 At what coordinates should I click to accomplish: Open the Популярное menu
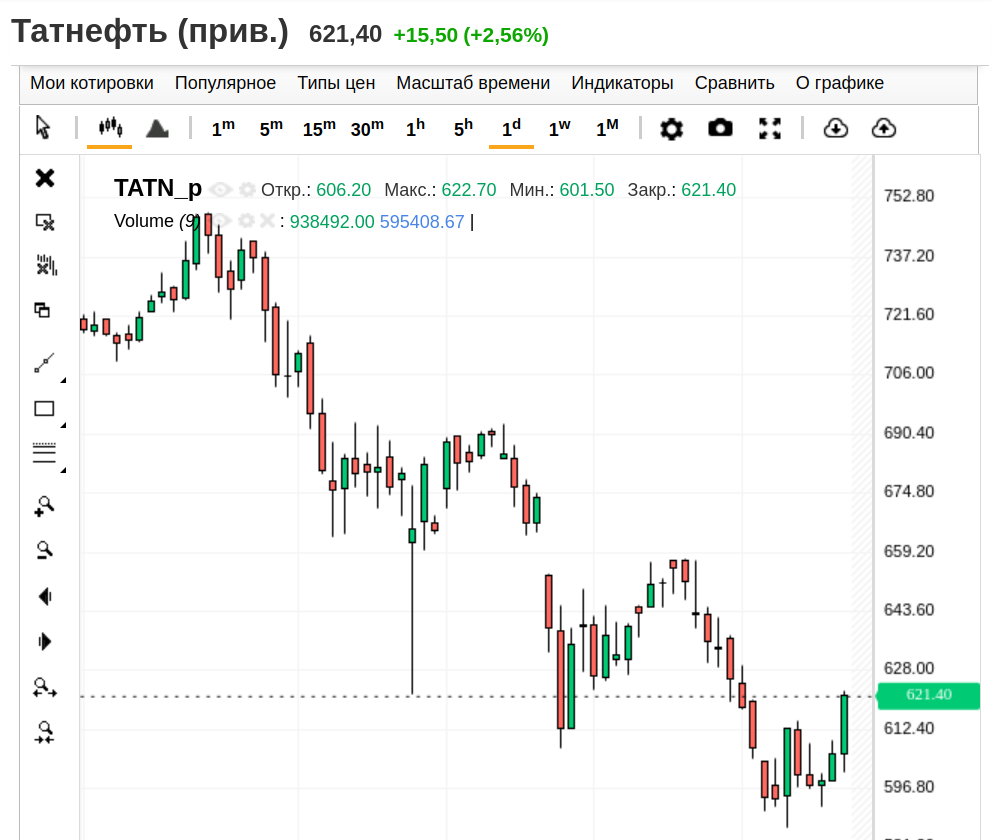click(x=226, y=83)
